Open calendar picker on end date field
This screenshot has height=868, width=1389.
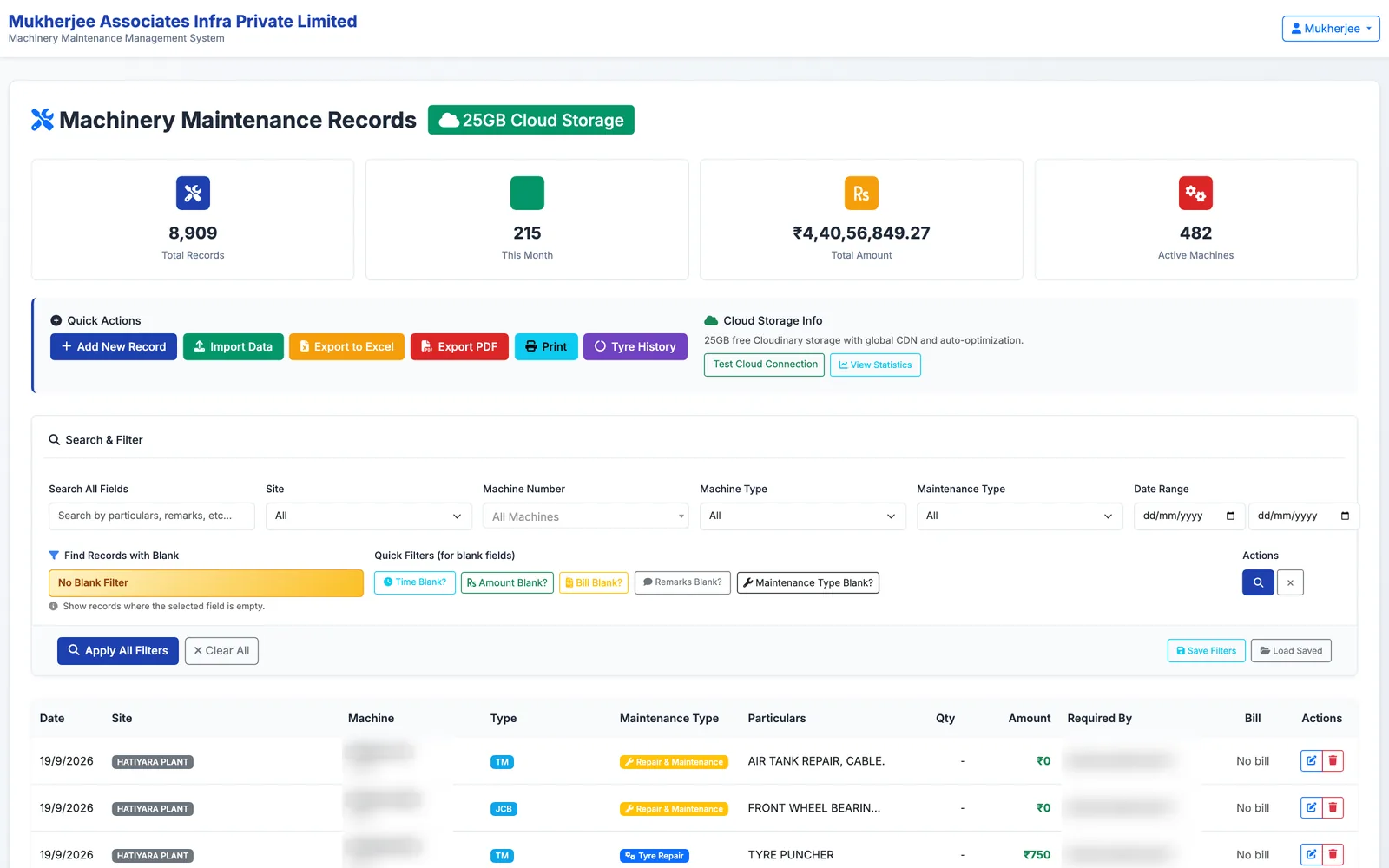pyautogui.click(x=1345, y=516)
